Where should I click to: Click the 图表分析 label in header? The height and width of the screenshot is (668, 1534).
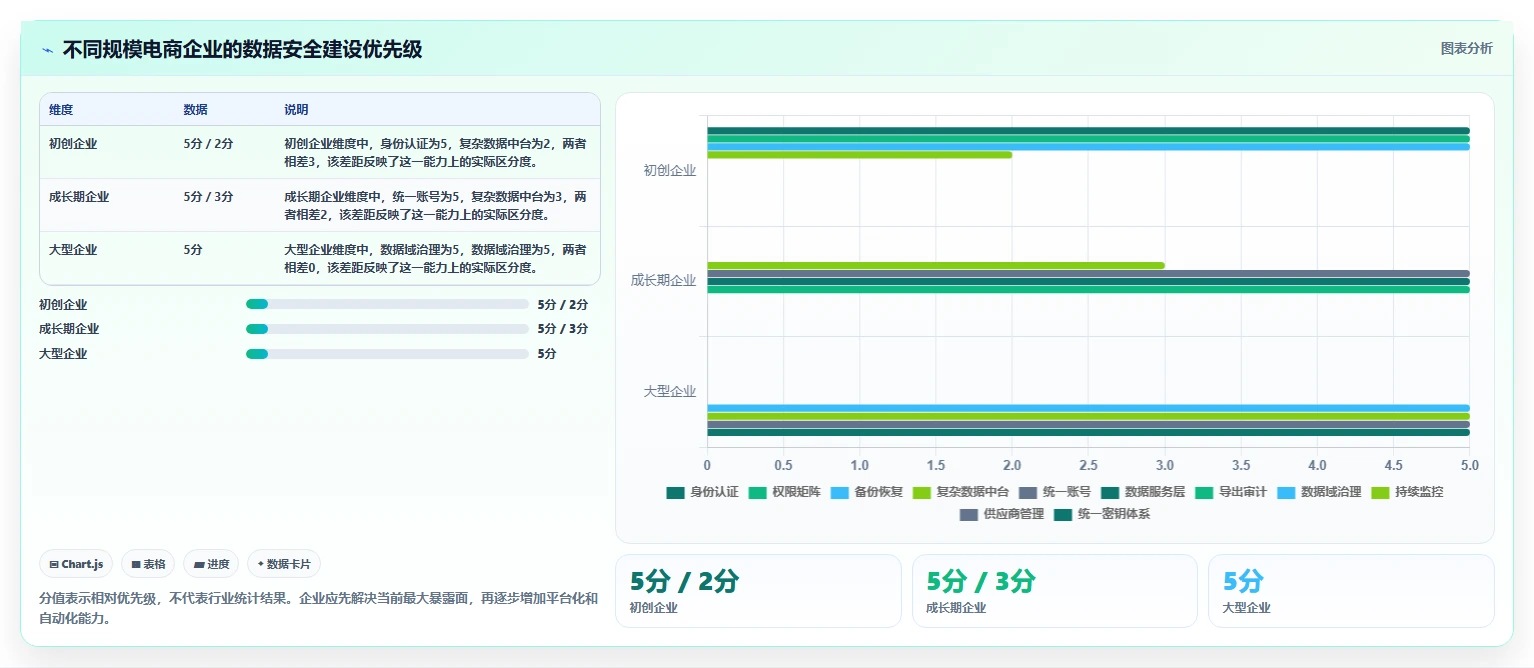coord(1466,49)
